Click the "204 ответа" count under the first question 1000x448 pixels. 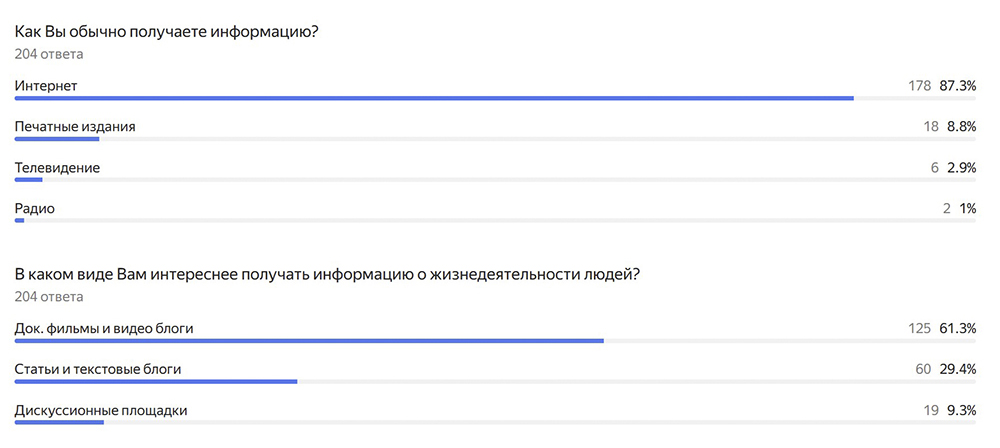(49, 54)
